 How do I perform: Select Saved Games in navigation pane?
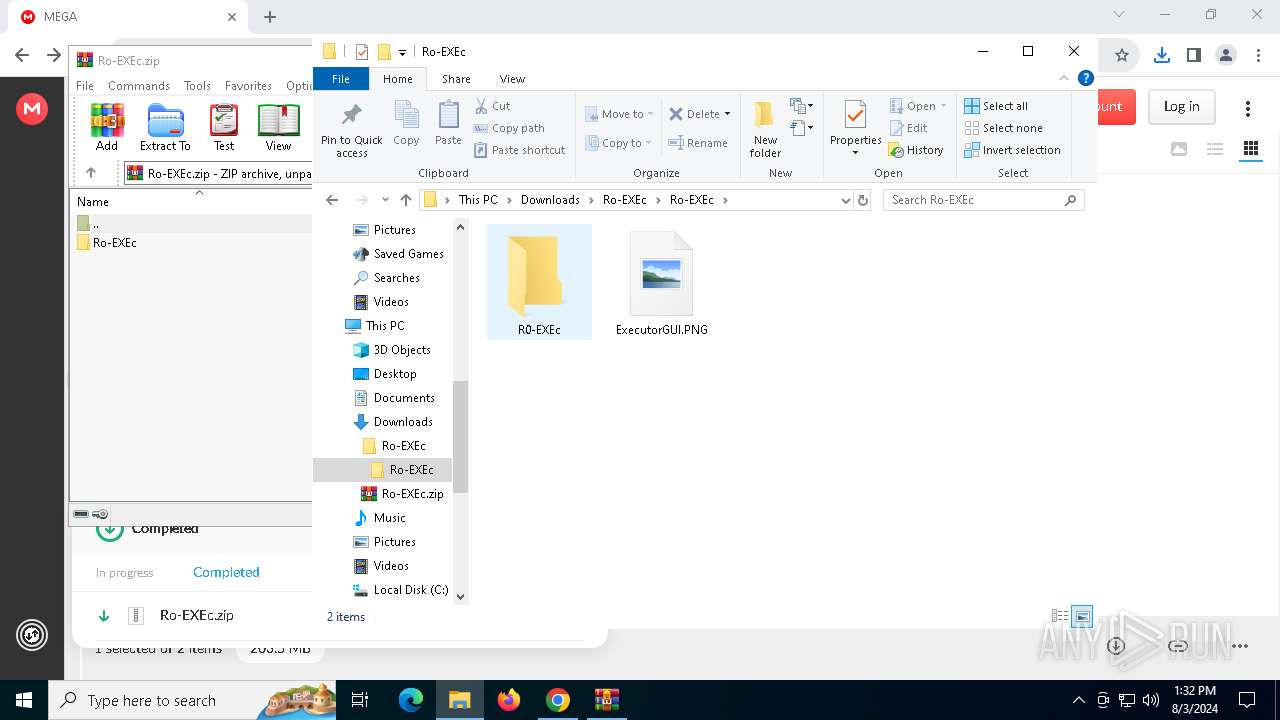coord(398,254)
